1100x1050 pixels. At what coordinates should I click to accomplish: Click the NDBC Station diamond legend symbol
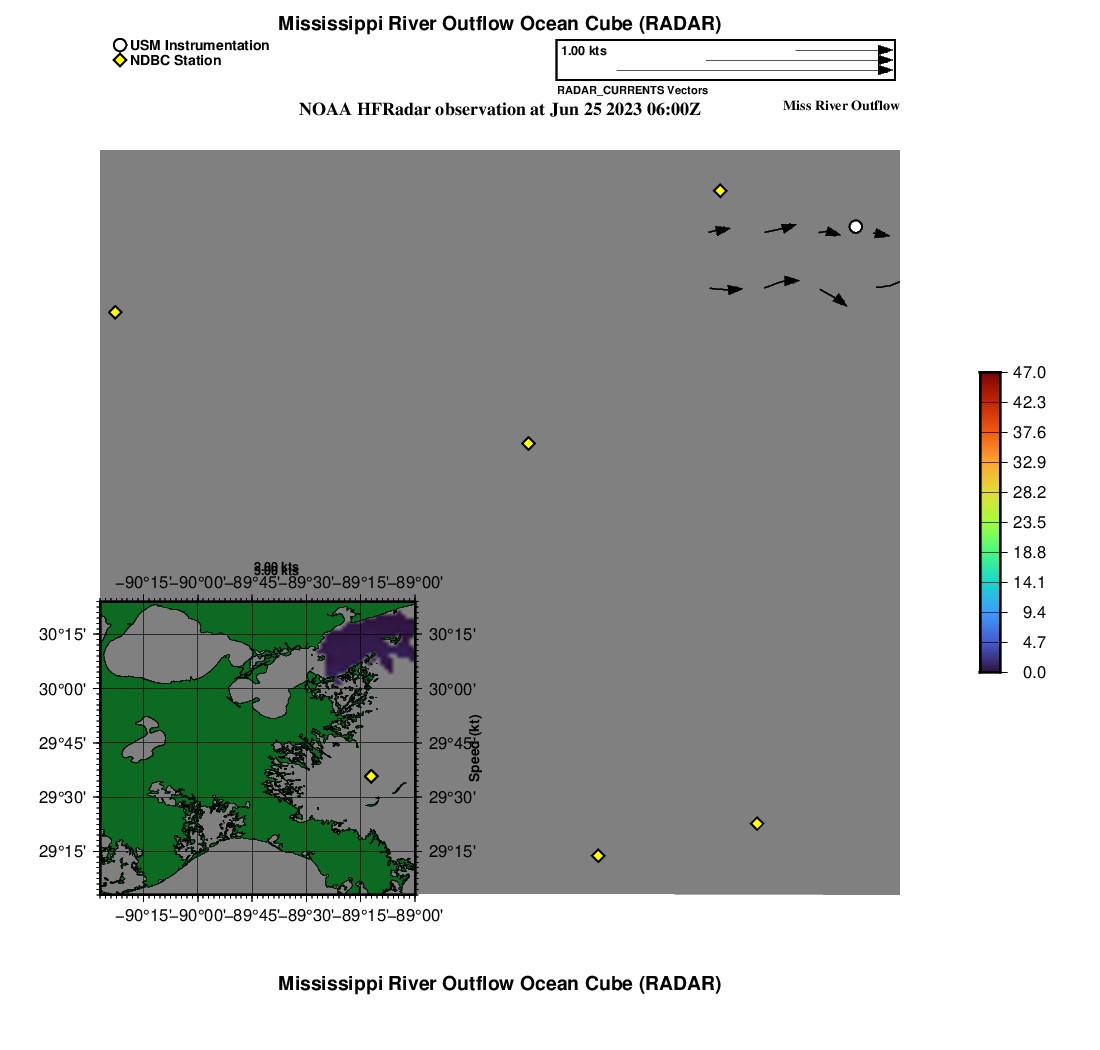[x=120, y=60]
